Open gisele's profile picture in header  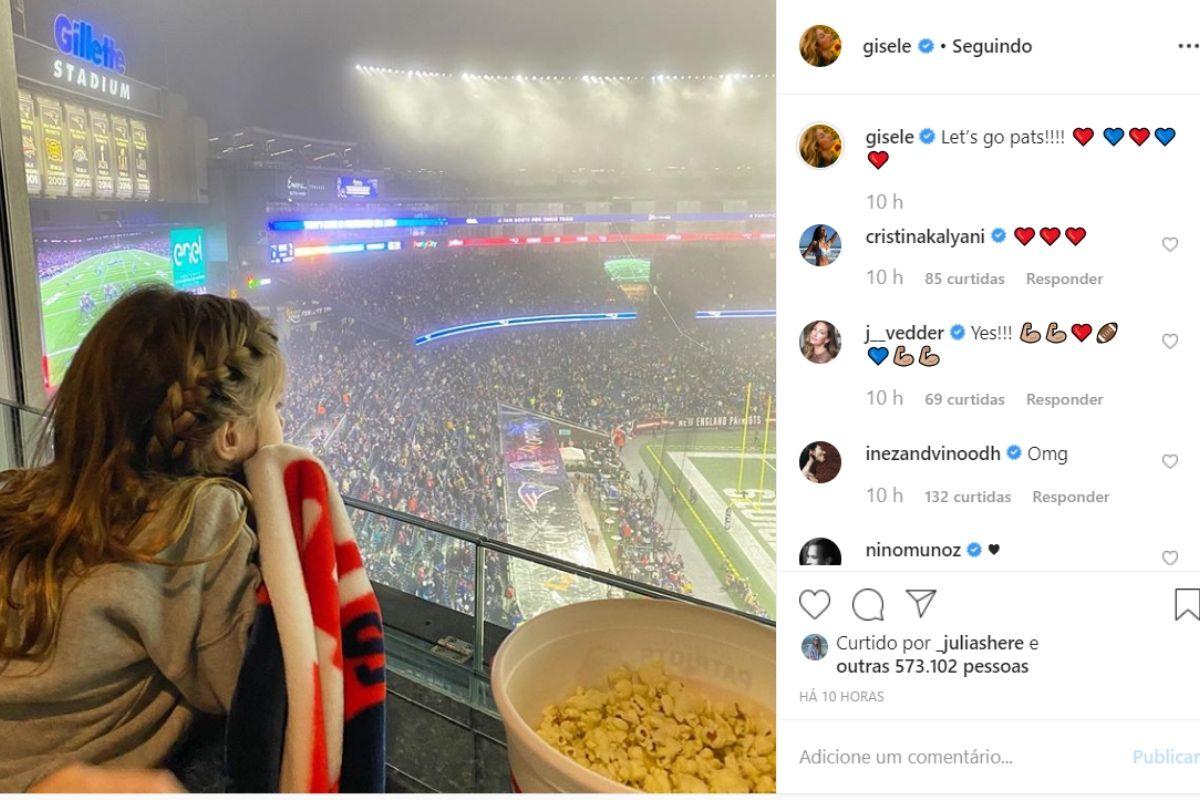pos(820,46)
